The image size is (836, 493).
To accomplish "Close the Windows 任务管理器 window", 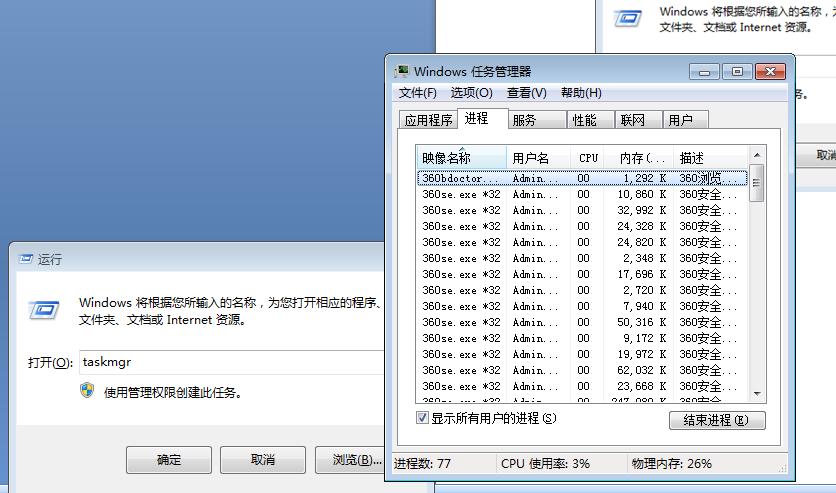I will 770,71.
